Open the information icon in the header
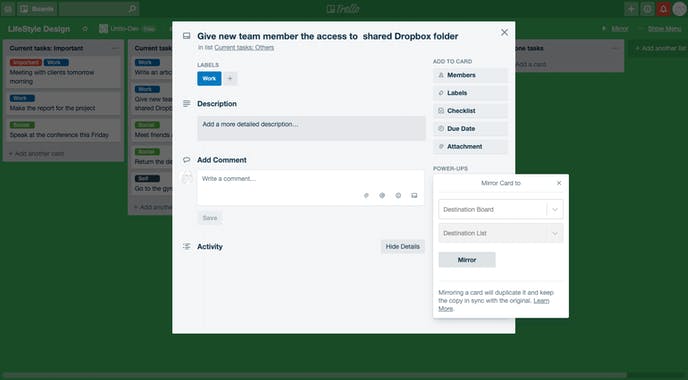This screenshot has height=380, width=688. 647,9
